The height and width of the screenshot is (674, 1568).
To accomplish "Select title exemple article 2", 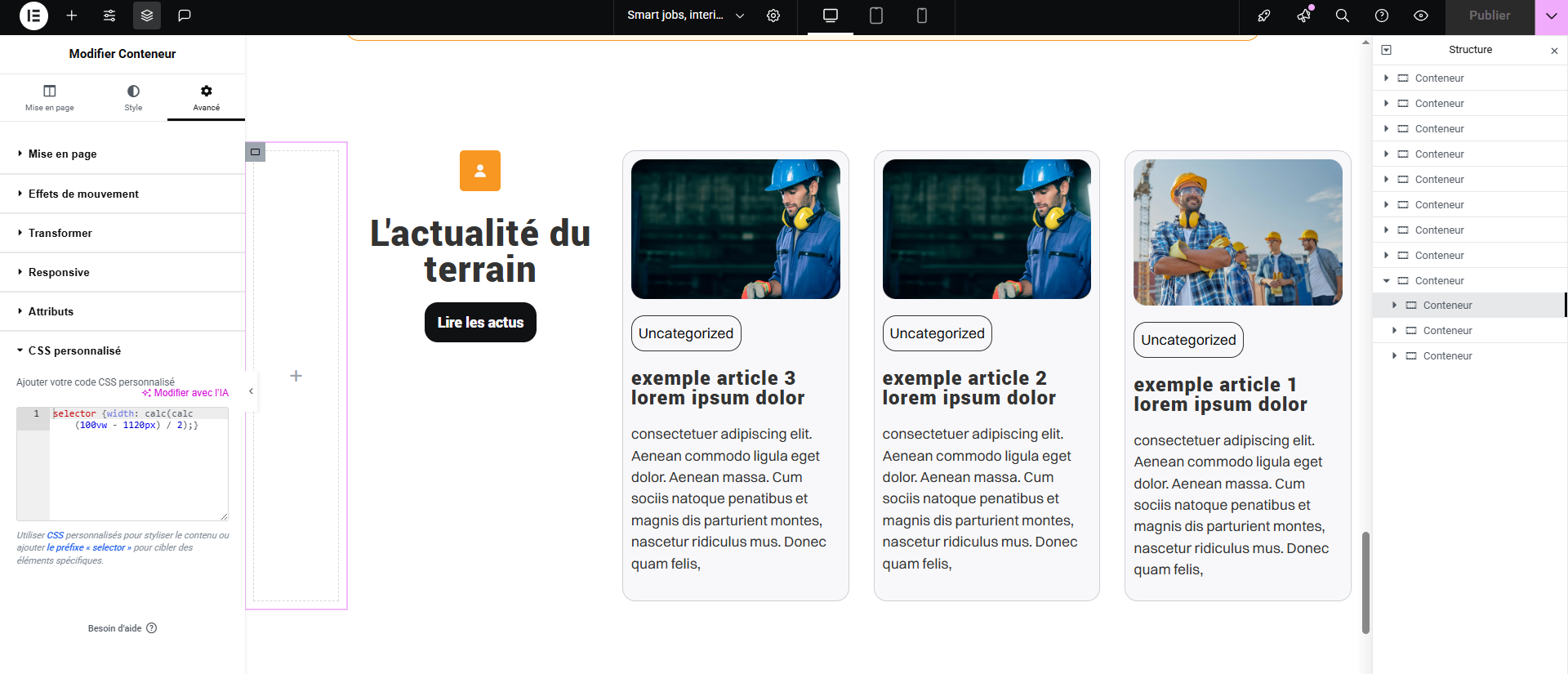I will pyautogui.click(x=969, y=388).
